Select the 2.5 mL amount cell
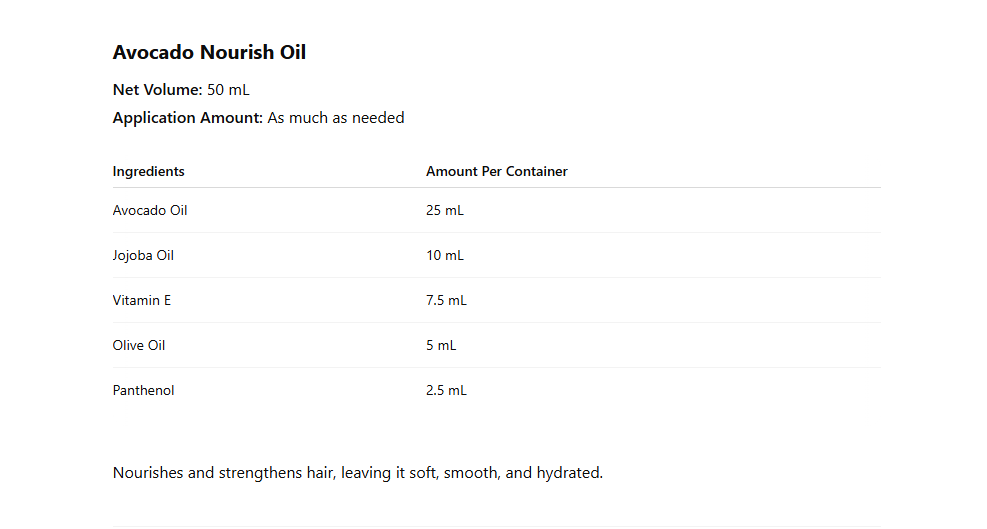This screenshot has width=987, height=529. 446,391
